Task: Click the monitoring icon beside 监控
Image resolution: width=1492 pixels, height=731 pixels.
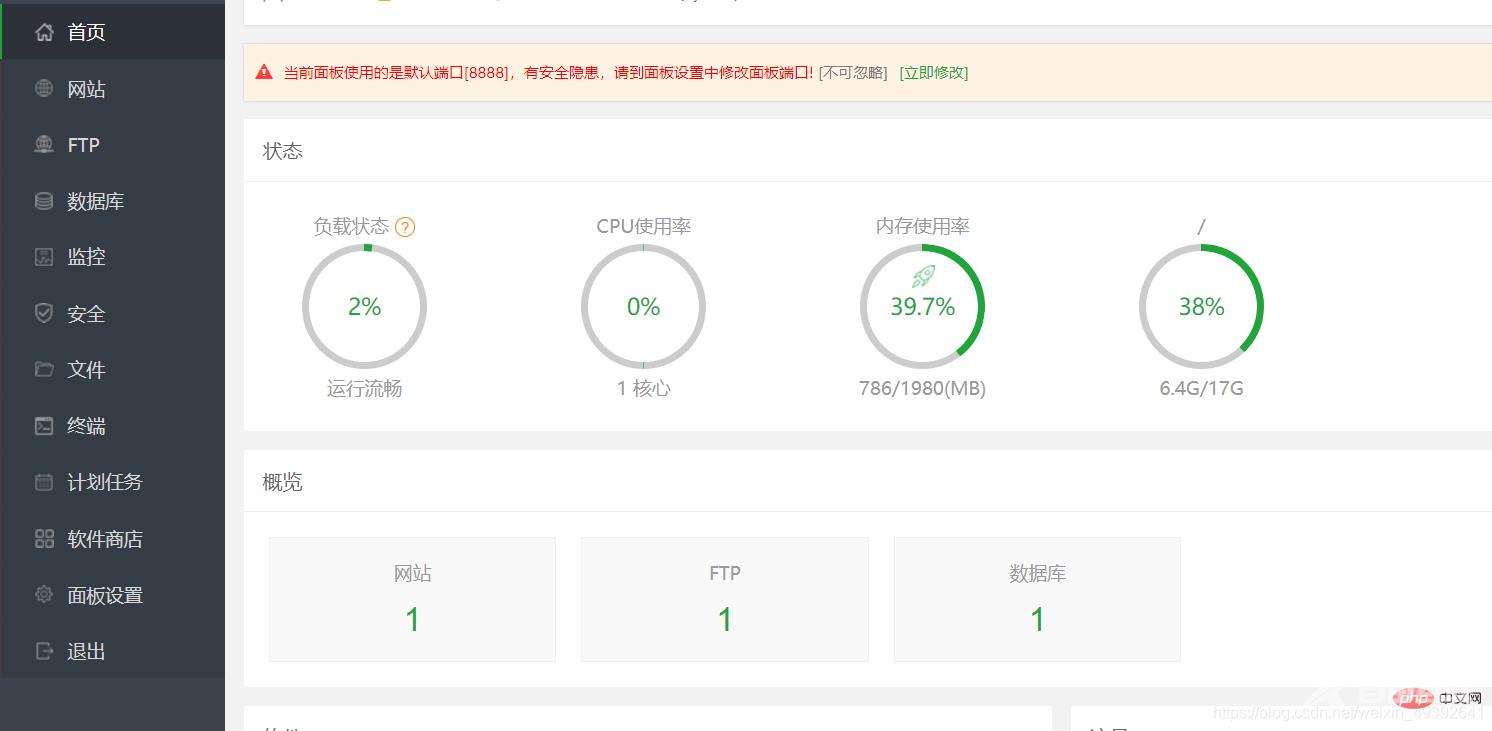Action: (x=44, y=257)
